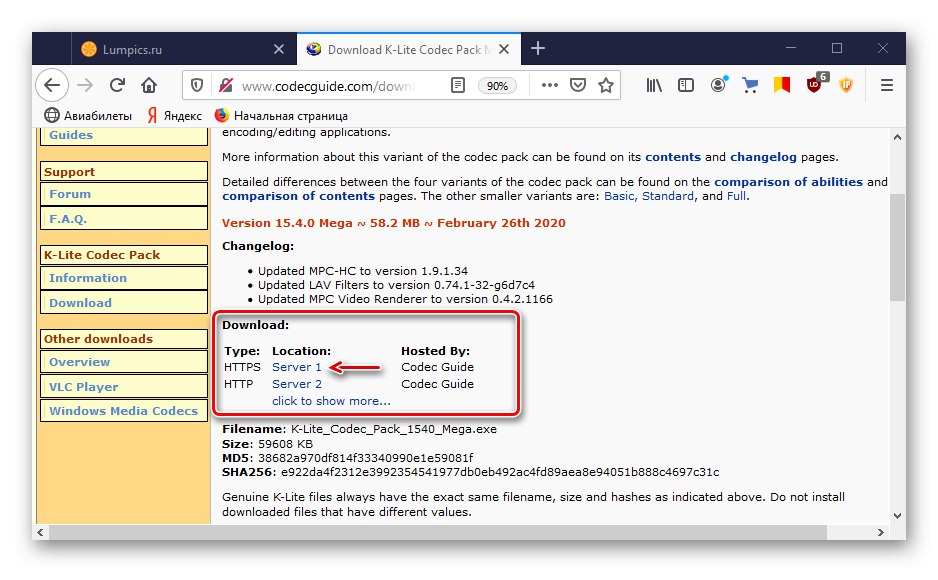This screenshot has height=580, width=938.
Task: Reload the page with the refresh icon
Action: click(117, 86)
